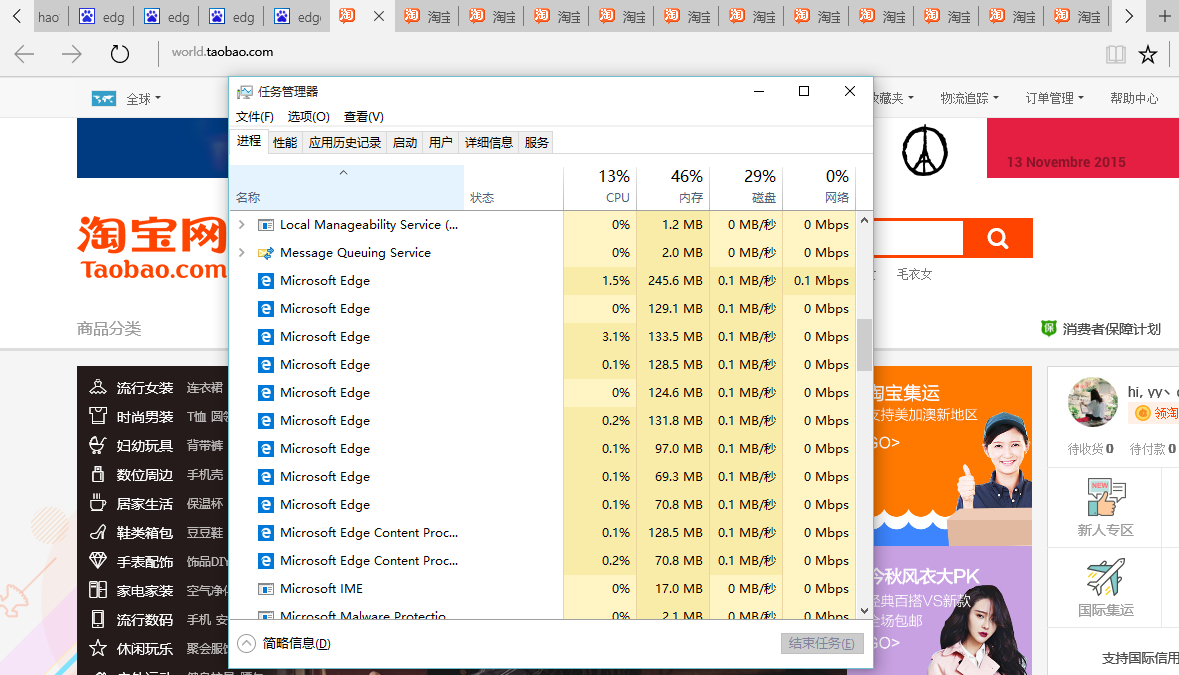Sort by 网络 column header
Screen dimensions: 1179x675
819,187
